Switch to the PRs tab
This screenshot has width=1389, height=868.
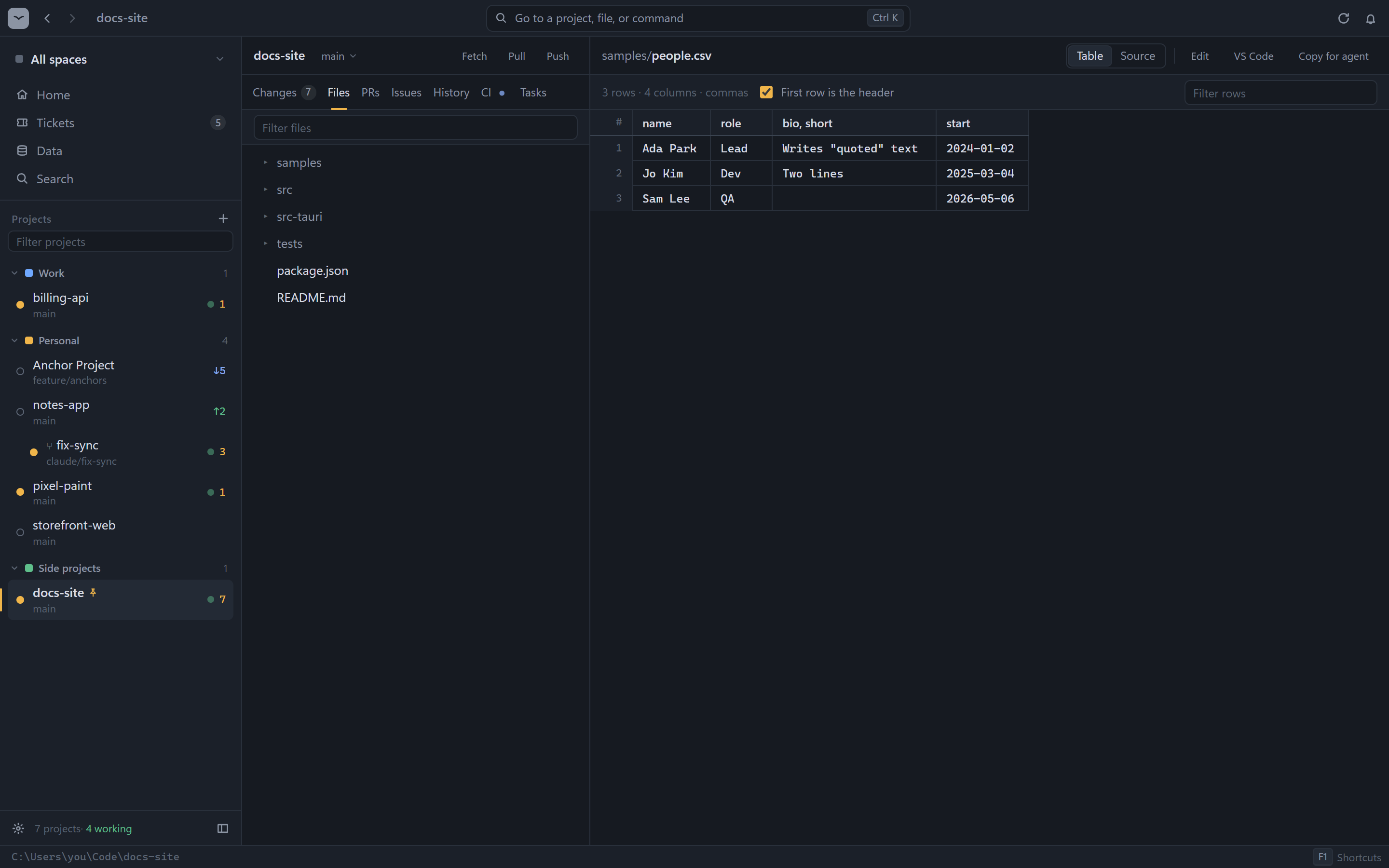tap(370, 93)
